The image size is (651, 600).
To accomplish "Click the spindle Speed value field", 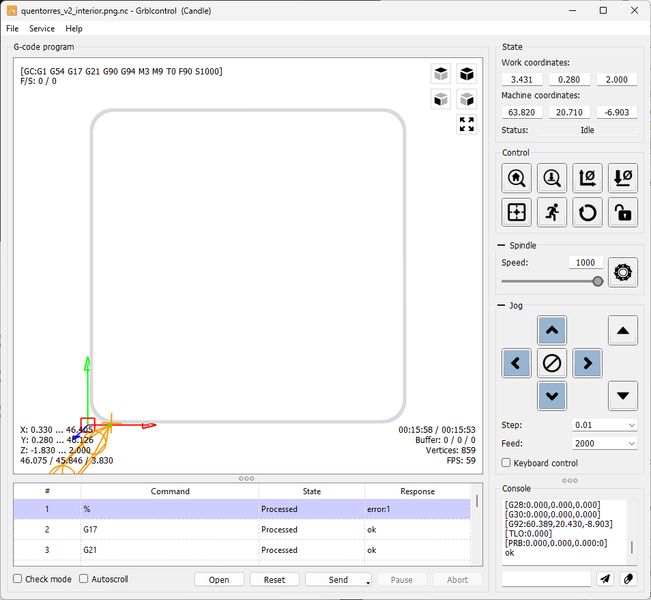I will (585, 262).
